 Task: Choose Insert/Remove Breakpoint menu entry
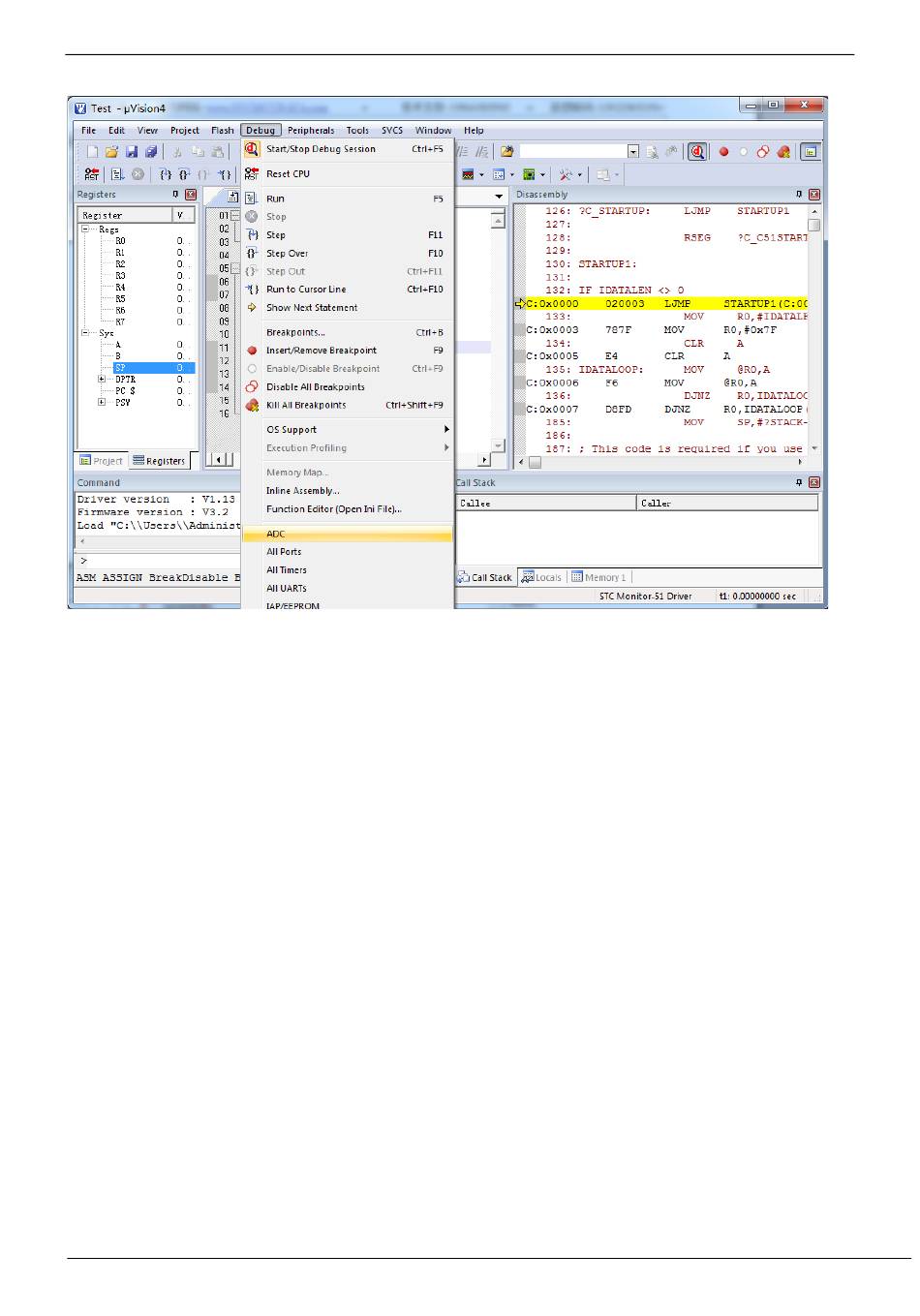coord(348,351)
